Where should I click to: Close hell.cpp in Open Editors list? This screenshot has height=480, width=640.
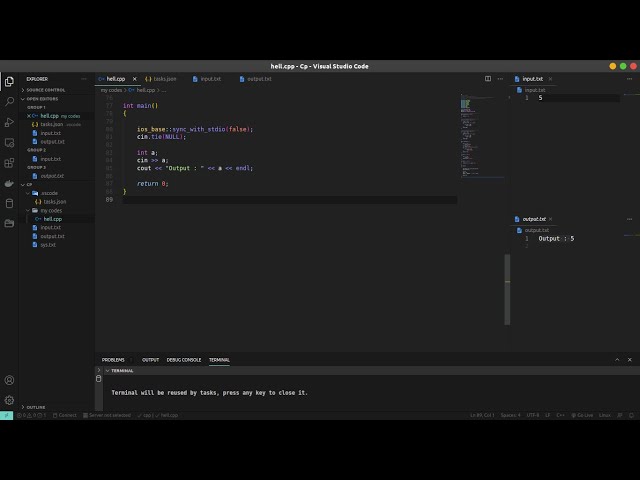29,116
